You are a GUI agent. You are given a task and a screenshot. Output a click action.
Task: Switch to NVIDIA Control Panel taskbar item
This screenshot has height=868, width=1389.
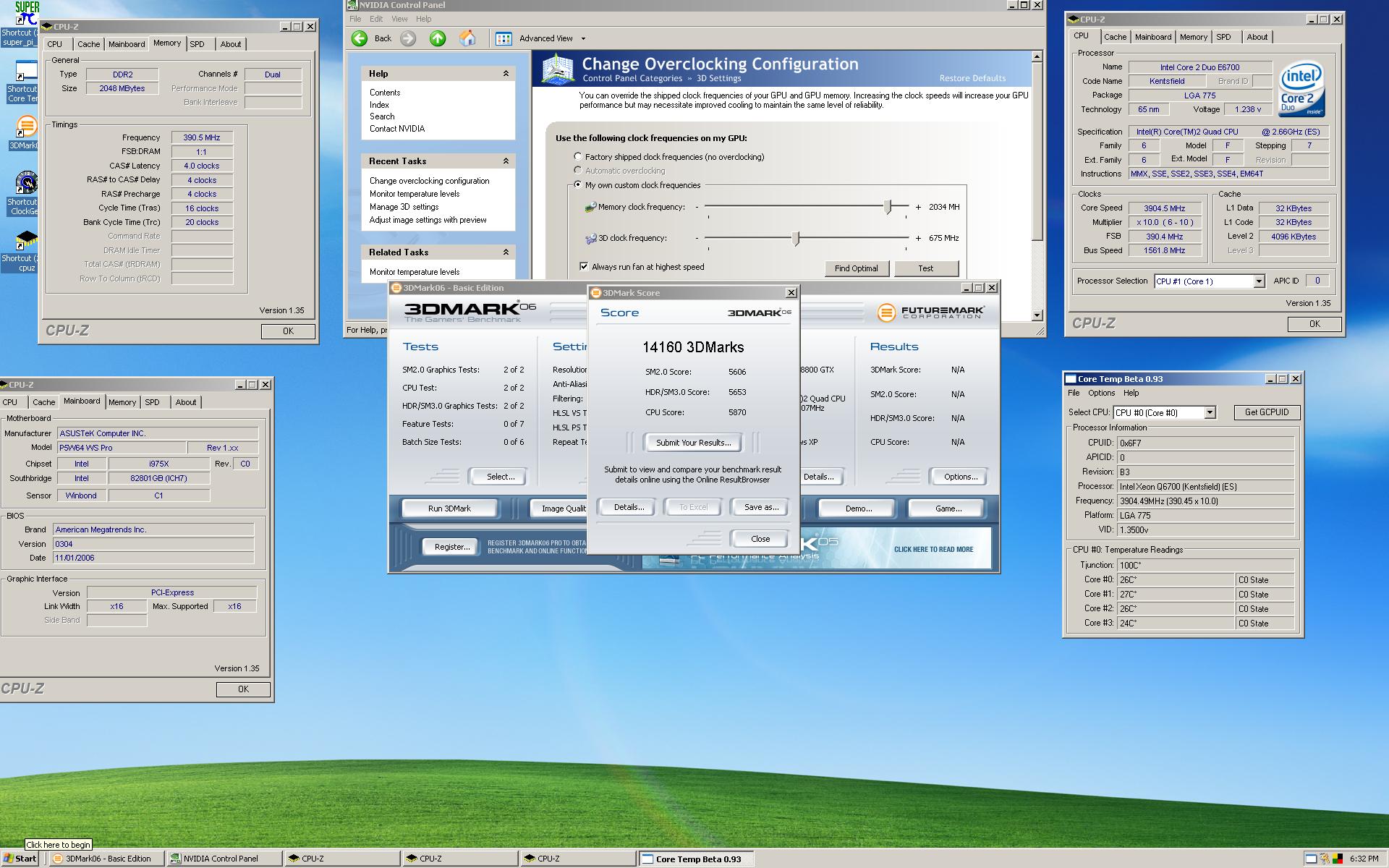pos(224,859)
